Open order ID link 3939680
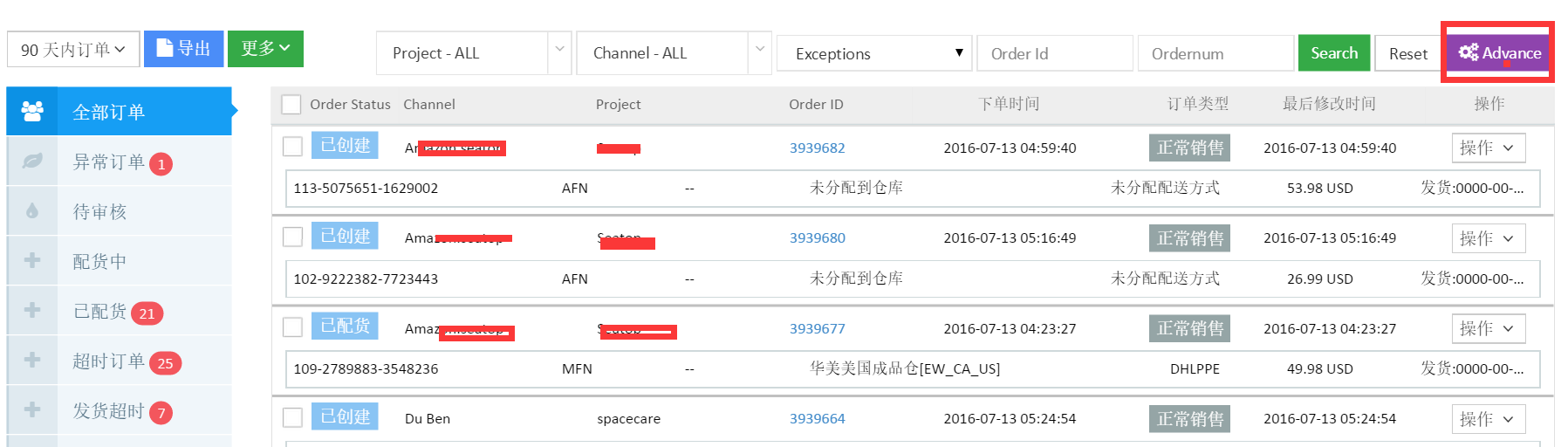This screenshot has height=447, width=1568. coord(818,237)
